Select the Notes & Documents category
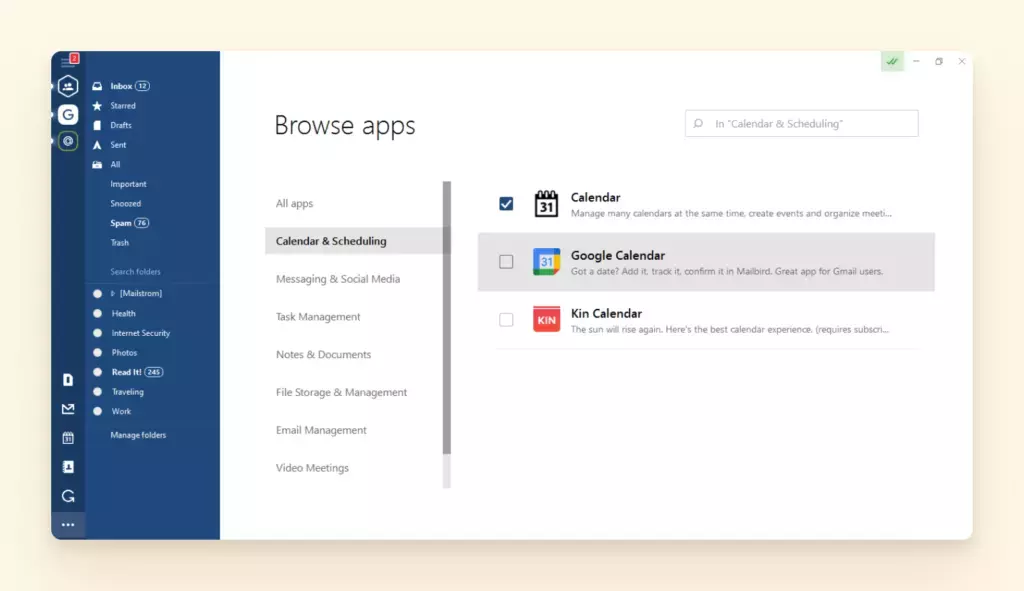 pos(323,355)
